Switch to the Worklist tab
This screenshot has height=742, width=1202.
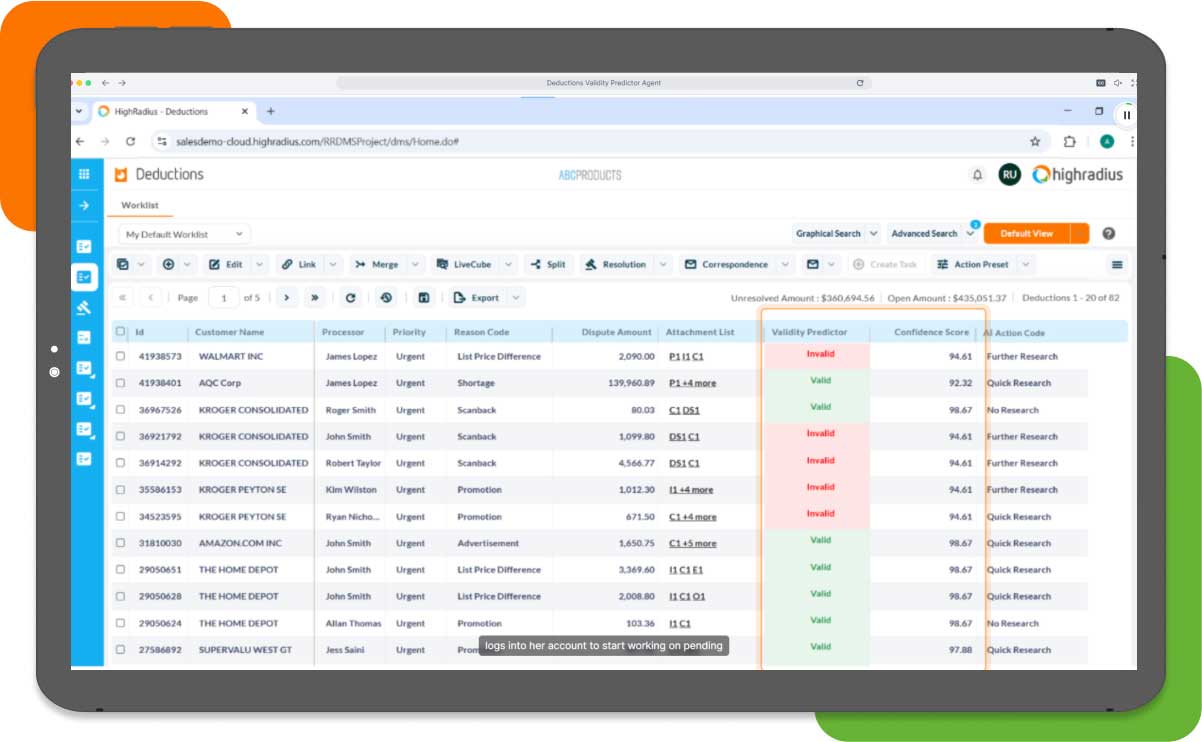(x=140, y=205)
